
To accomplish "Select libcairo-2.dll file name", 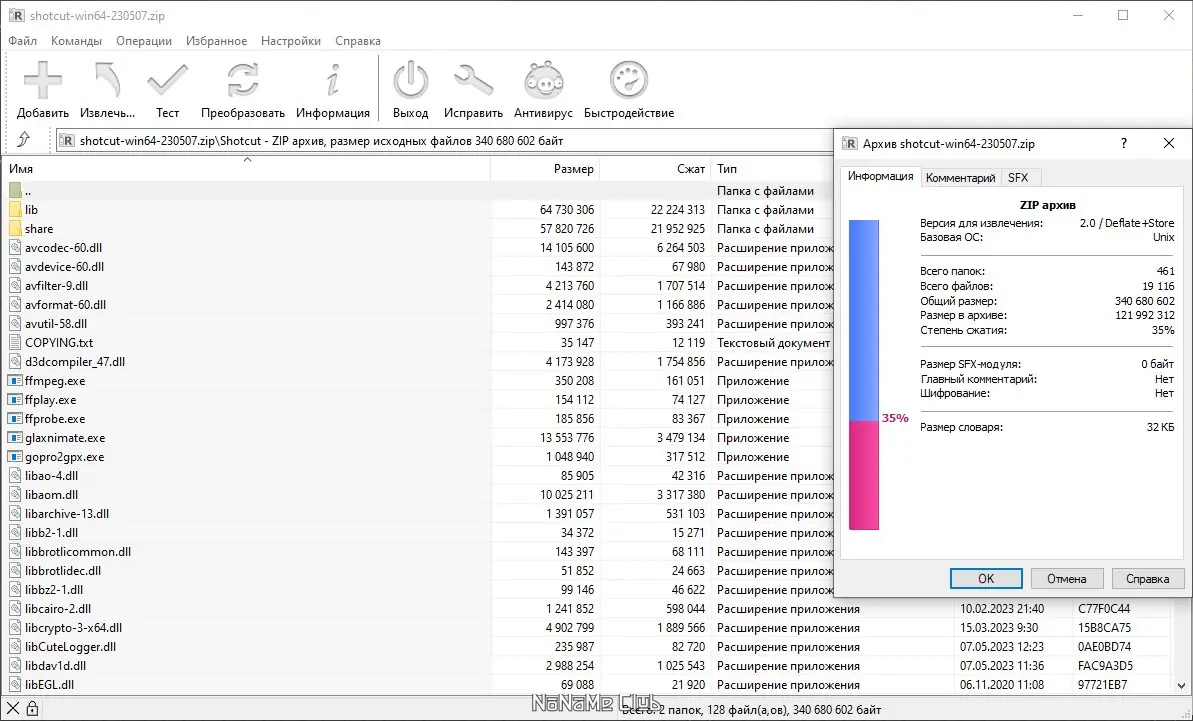I will click(x=58, y=609).
